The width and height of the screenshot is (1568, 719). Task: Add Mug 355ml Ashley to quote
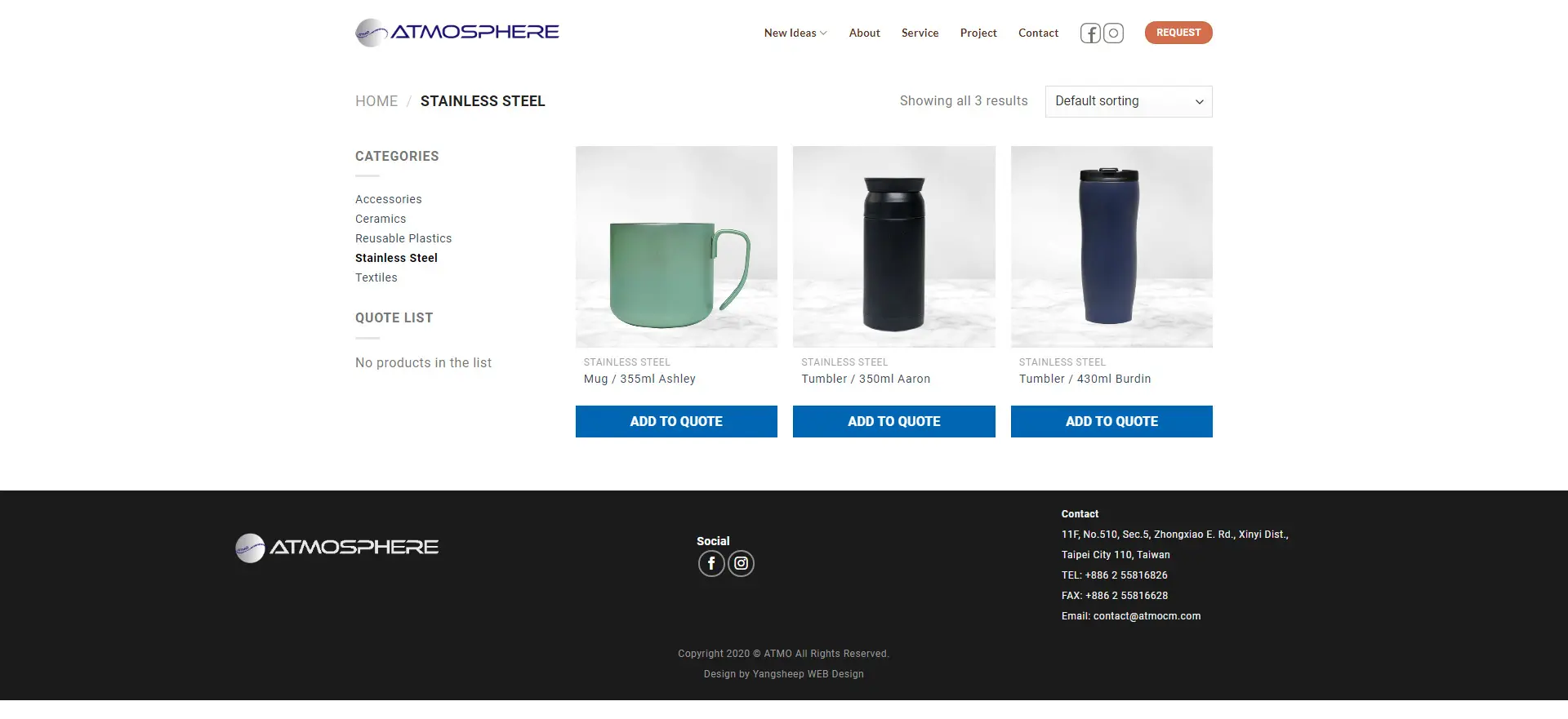coord(676,421)
